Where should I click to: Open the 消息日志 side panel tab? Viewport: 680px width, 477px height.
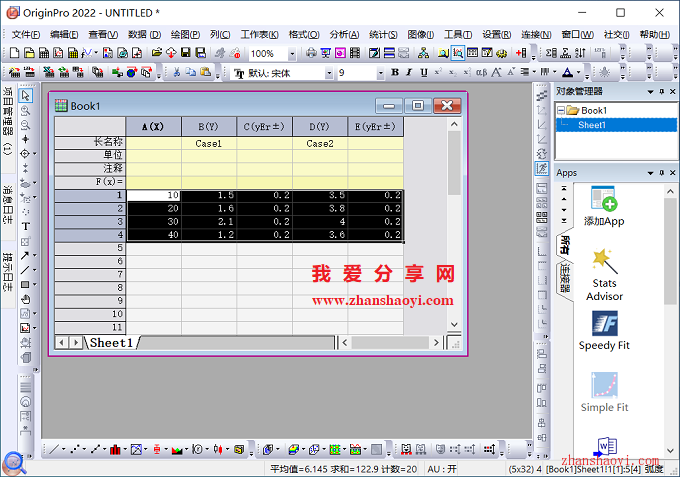click(8, 204)
